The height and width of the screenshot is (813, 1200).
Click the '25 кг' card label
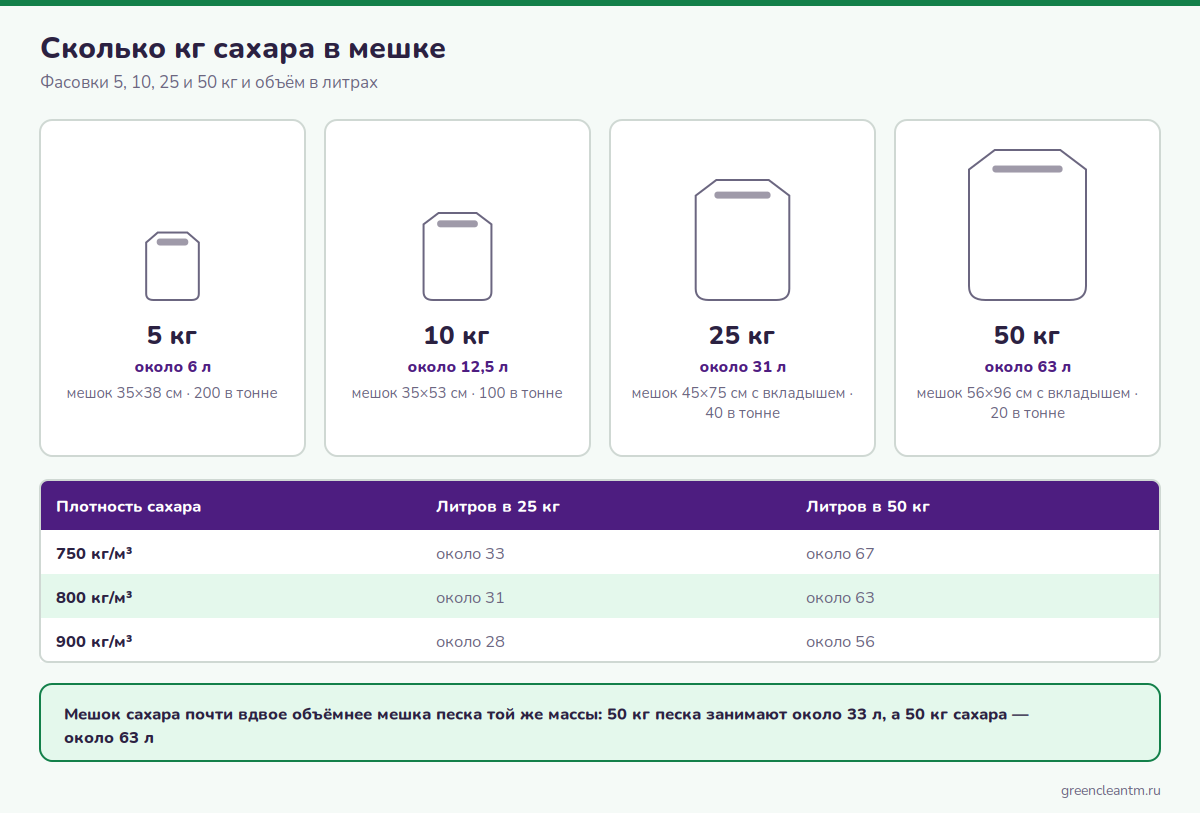coord(742,335)
